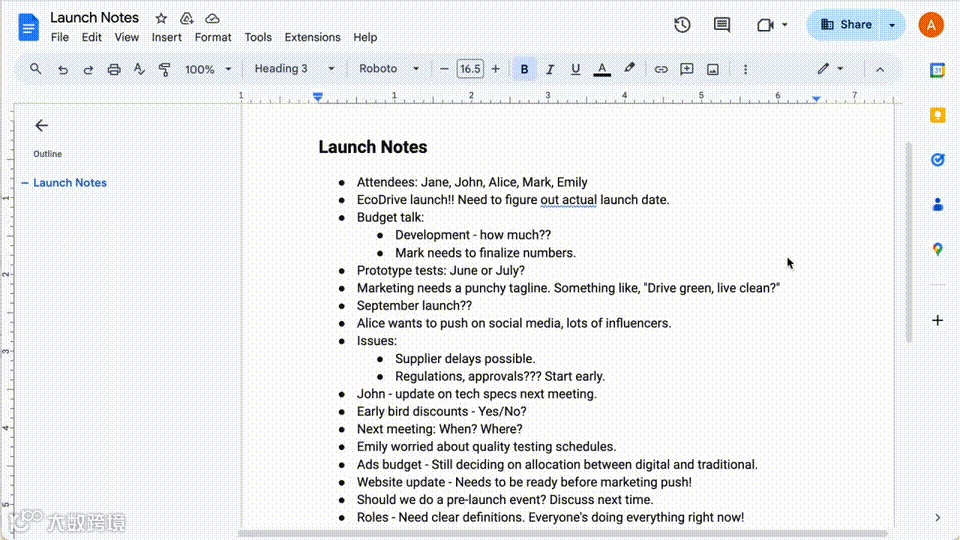Toggle bold formatting
This screenshot has width=960, height=540.
(524, 69)
